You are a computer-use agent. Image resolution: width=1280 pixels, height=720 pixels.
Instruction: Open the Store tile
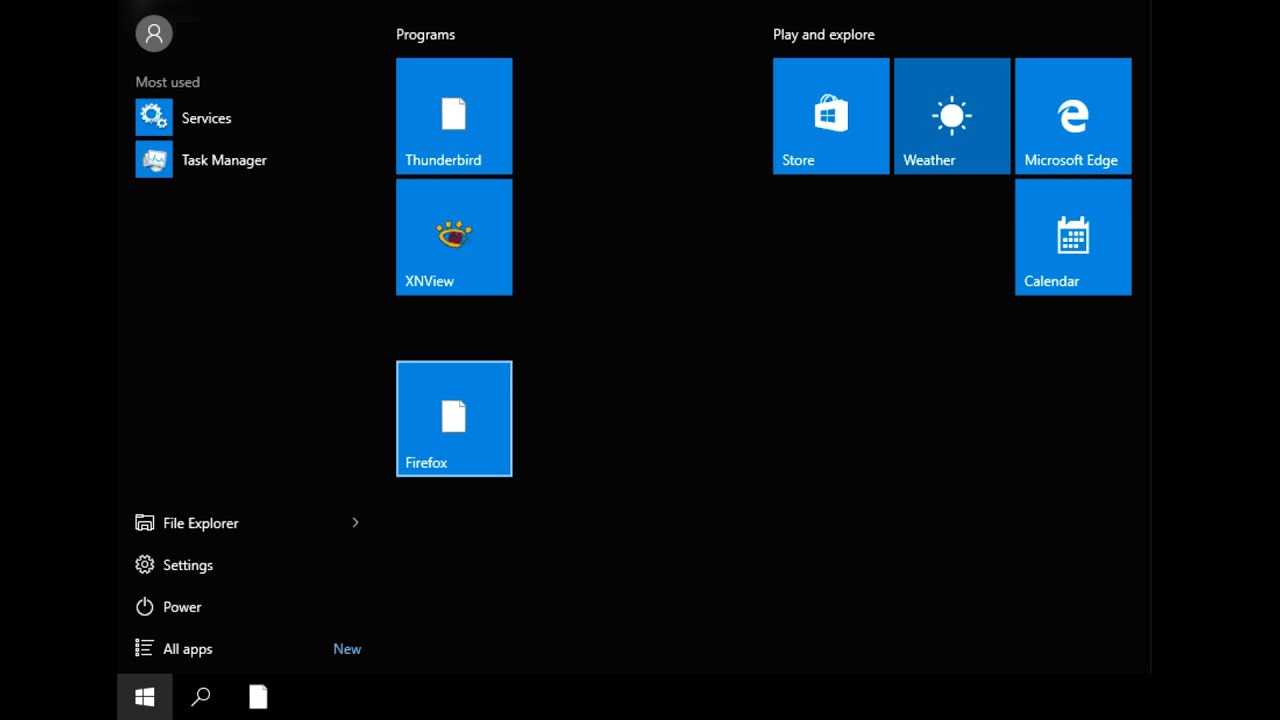[831, 116]
